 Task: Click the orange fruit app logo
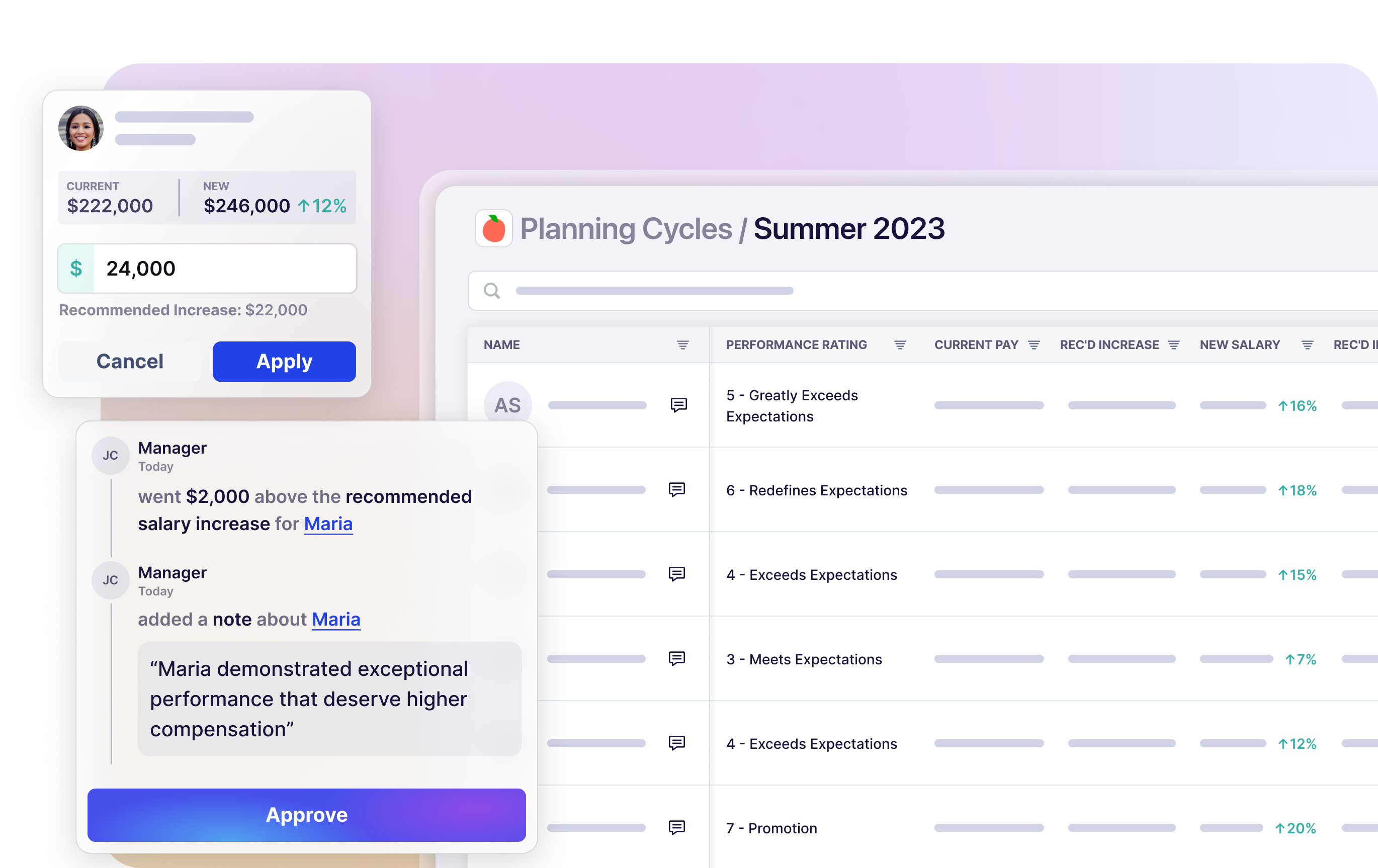[x=493, y=229]
